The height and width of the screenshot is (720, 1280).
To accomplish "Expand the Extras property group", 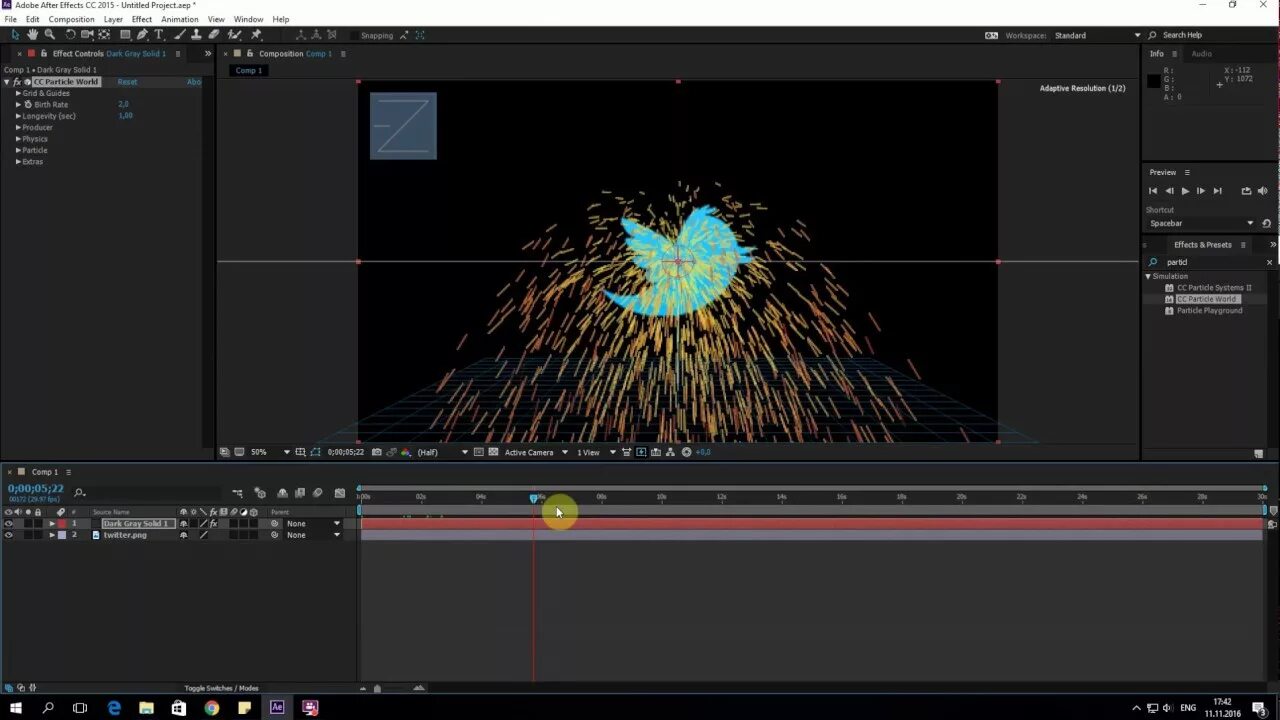I will (x=18, y=161).
